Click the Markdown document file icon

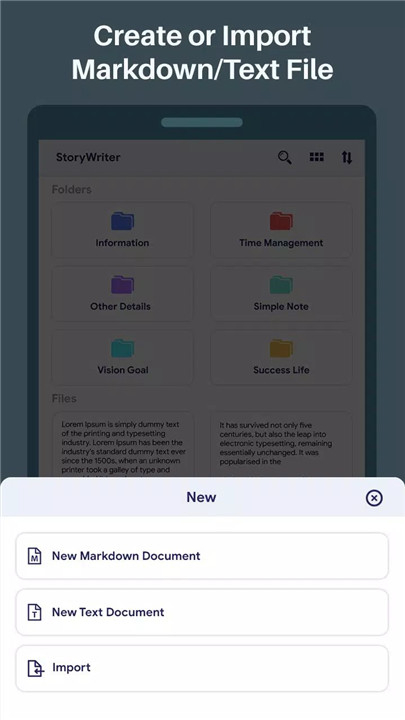tap(34, 556)
